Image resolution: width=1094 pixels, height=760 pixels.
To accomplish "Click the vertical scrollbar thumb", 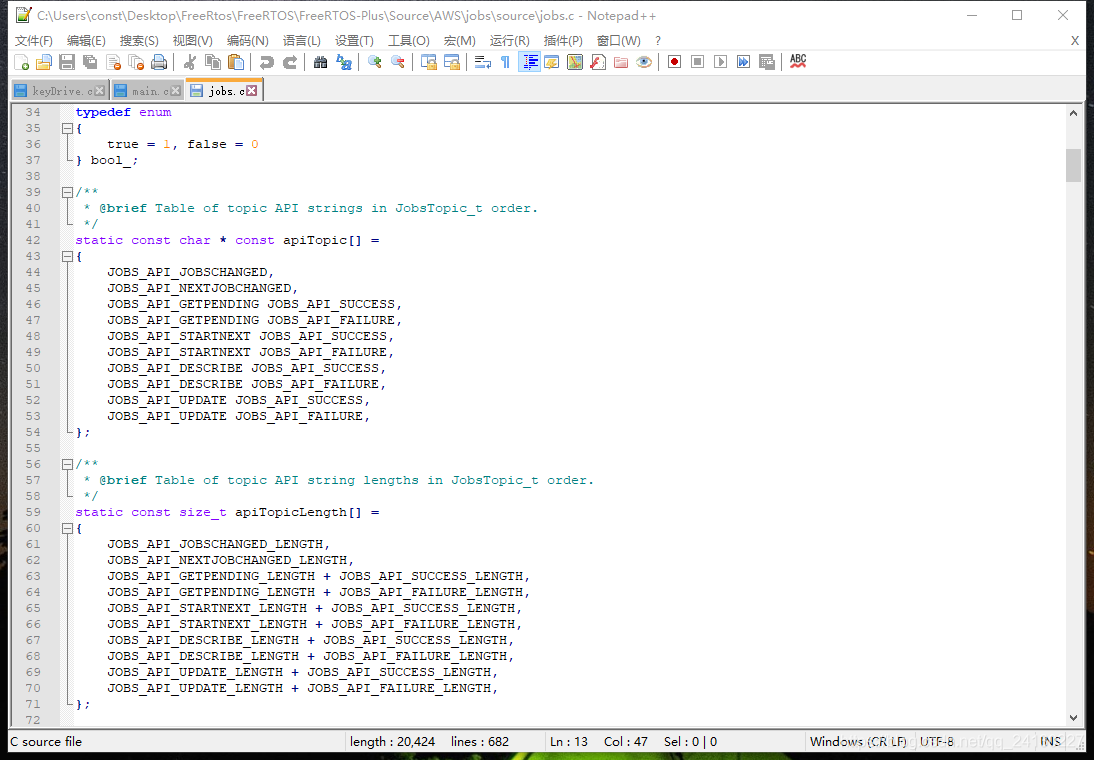I will click(1073, 165).
